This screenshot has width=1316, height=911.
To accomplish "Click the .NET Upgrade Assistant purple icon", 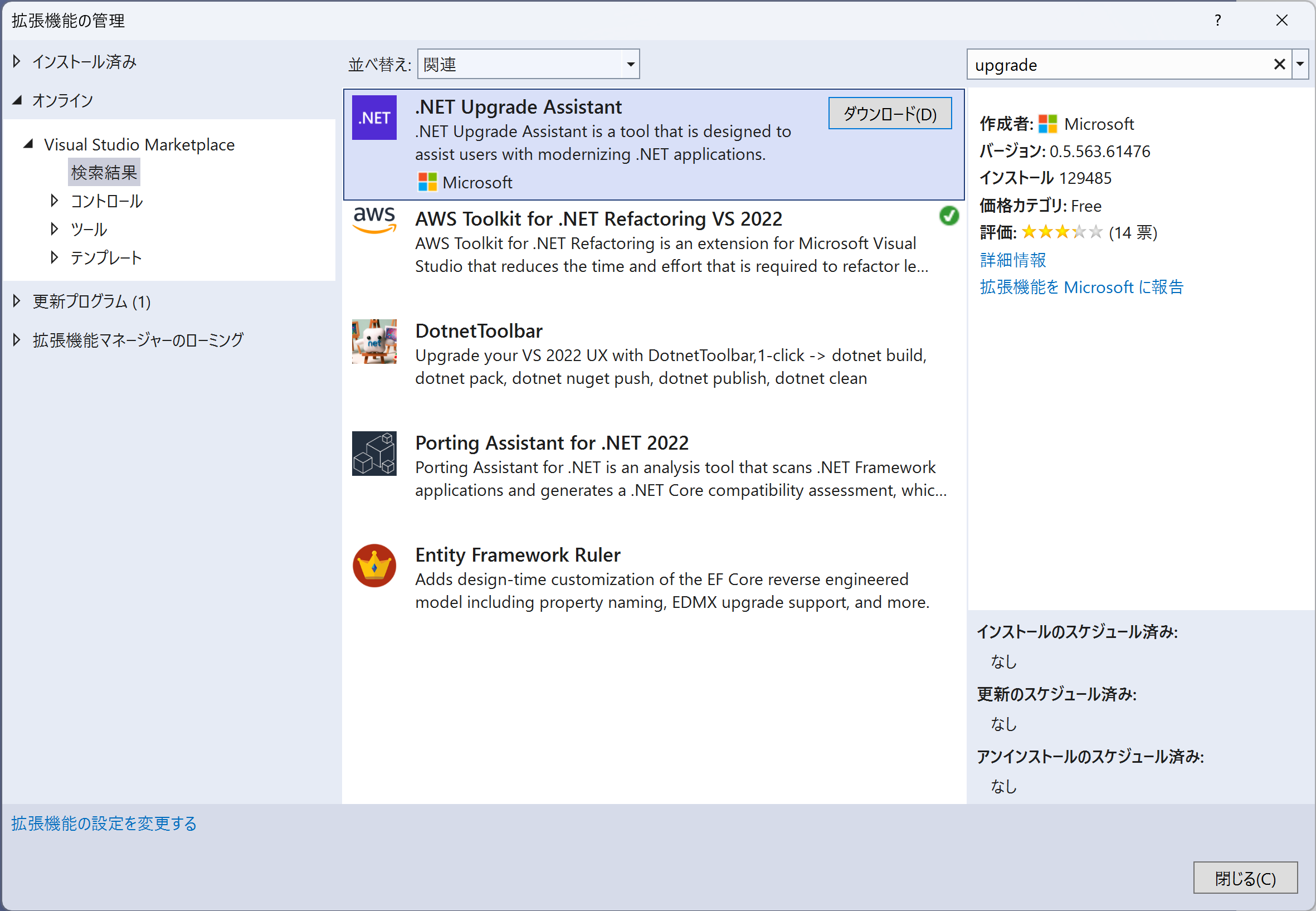I will coord(374,118).
